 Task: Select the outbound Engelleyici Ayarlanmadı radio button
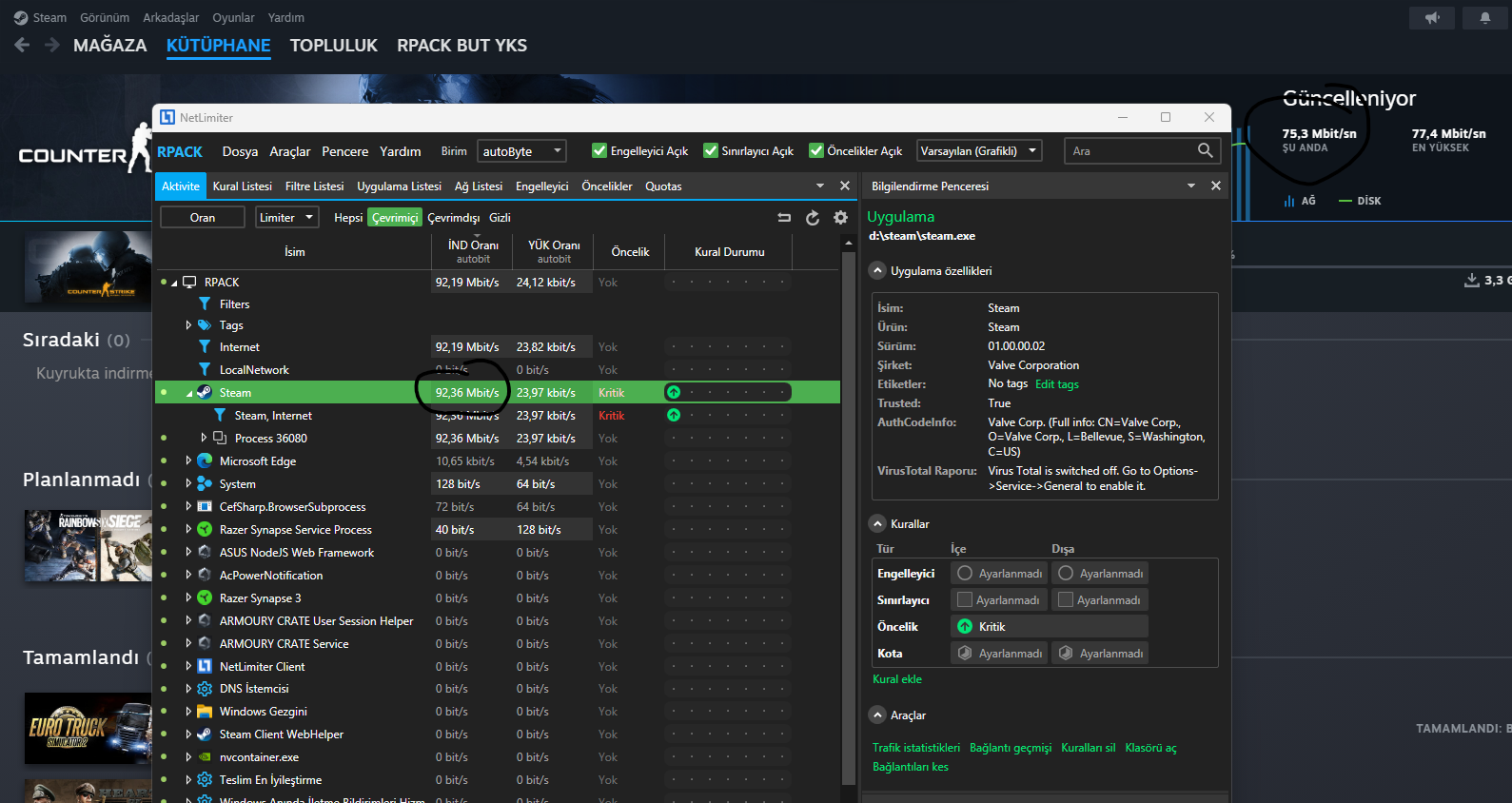pyautogui.click(x=1066, y=573)
